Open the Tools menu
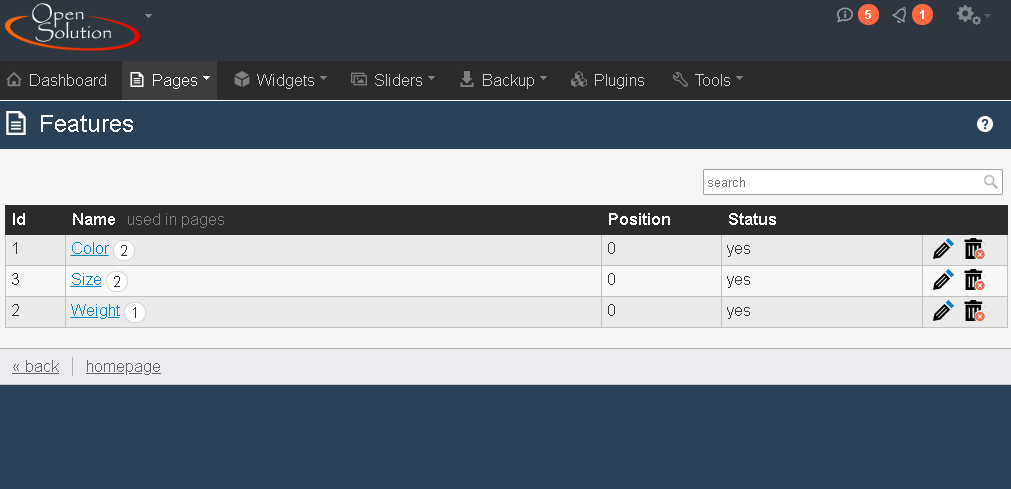This screenshot has width=1011, height=489. 707,80
